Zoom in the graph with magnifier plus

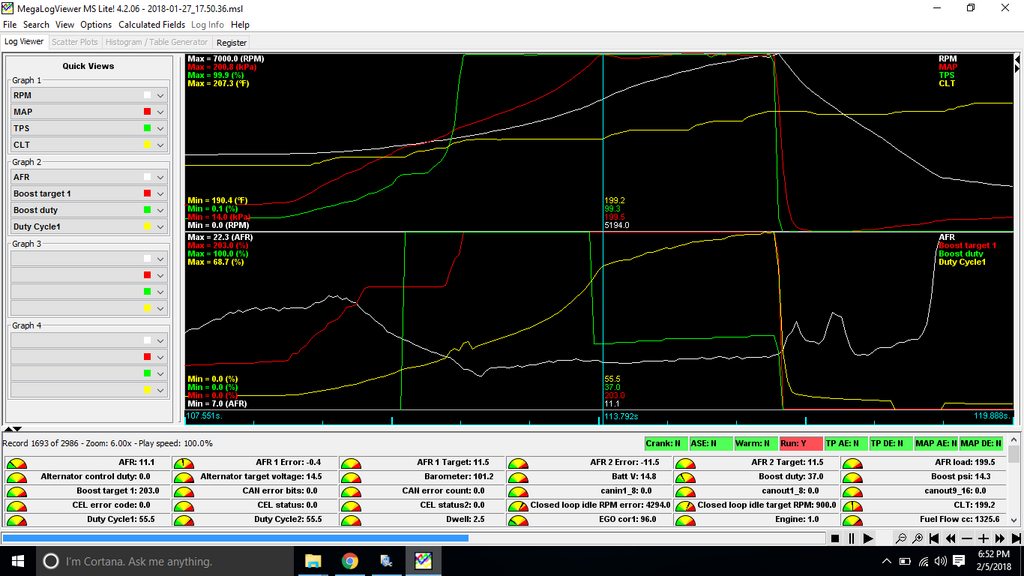(918, 539)
